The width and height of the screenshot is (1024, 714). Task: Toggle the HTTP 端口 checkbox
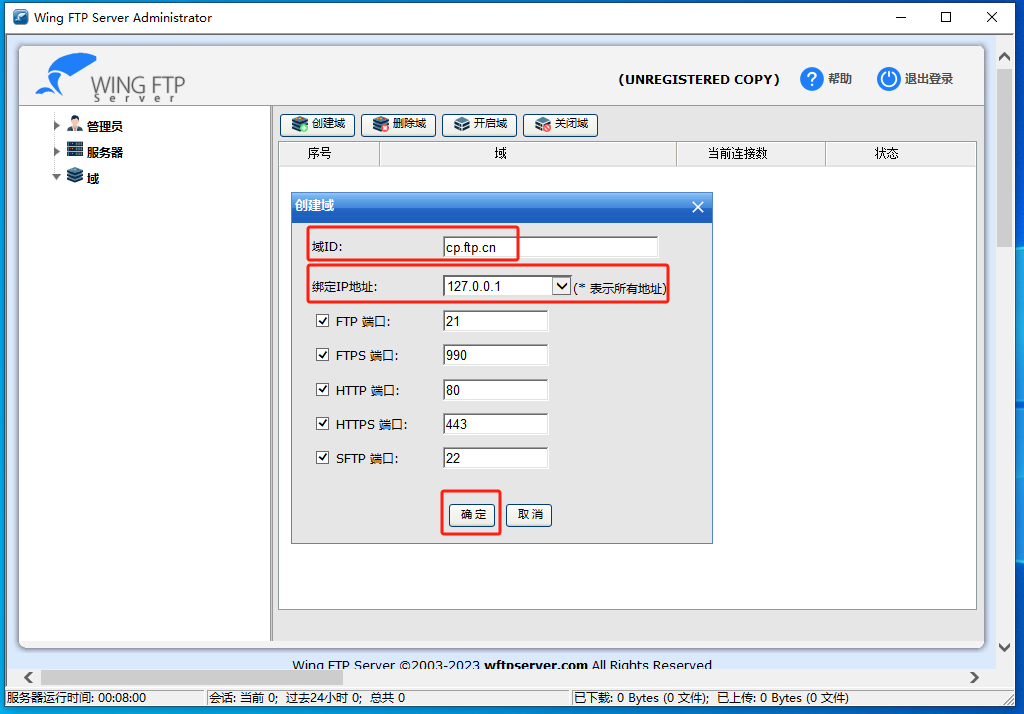pyautogui.click(x=323, y=389)
